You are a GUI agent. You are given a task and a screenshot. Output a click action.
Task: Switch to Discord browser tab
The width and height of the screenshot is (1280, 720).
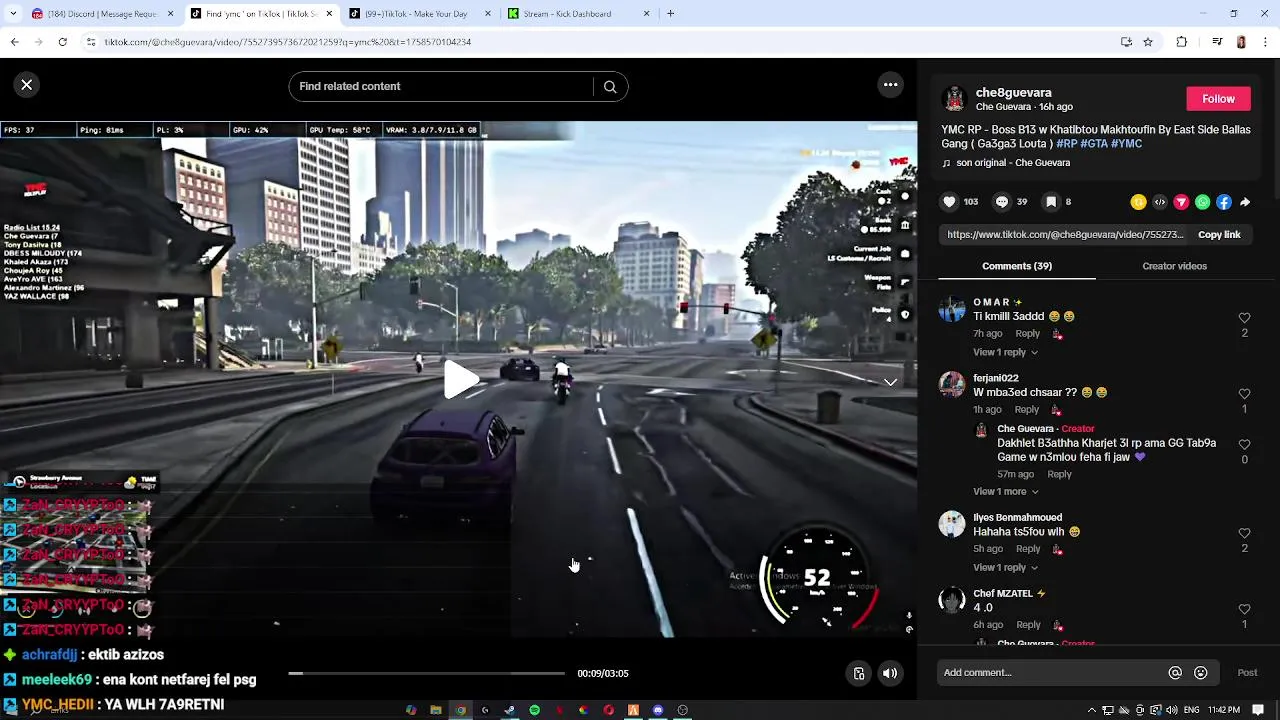click(103, 14)
